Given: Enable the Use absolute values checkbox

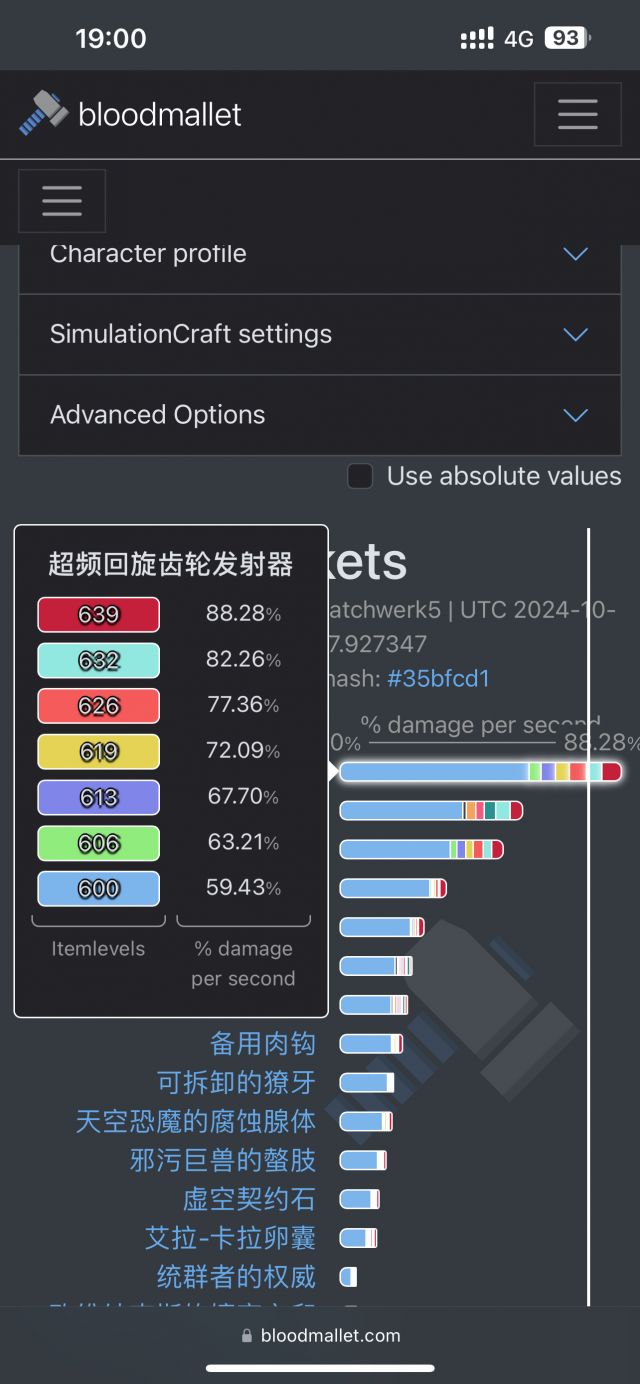Looking at the screenshot, I should click(360, 476).
